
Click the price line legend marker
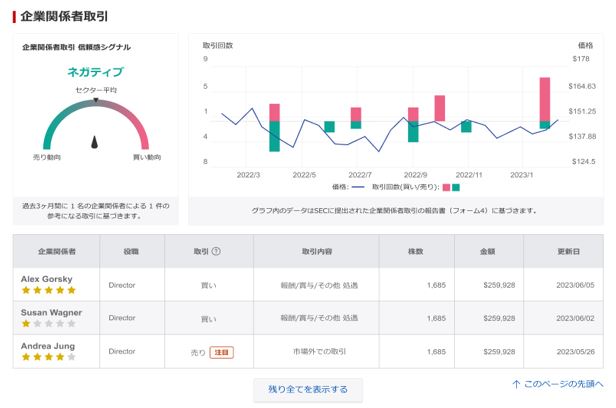click(358, 187)
